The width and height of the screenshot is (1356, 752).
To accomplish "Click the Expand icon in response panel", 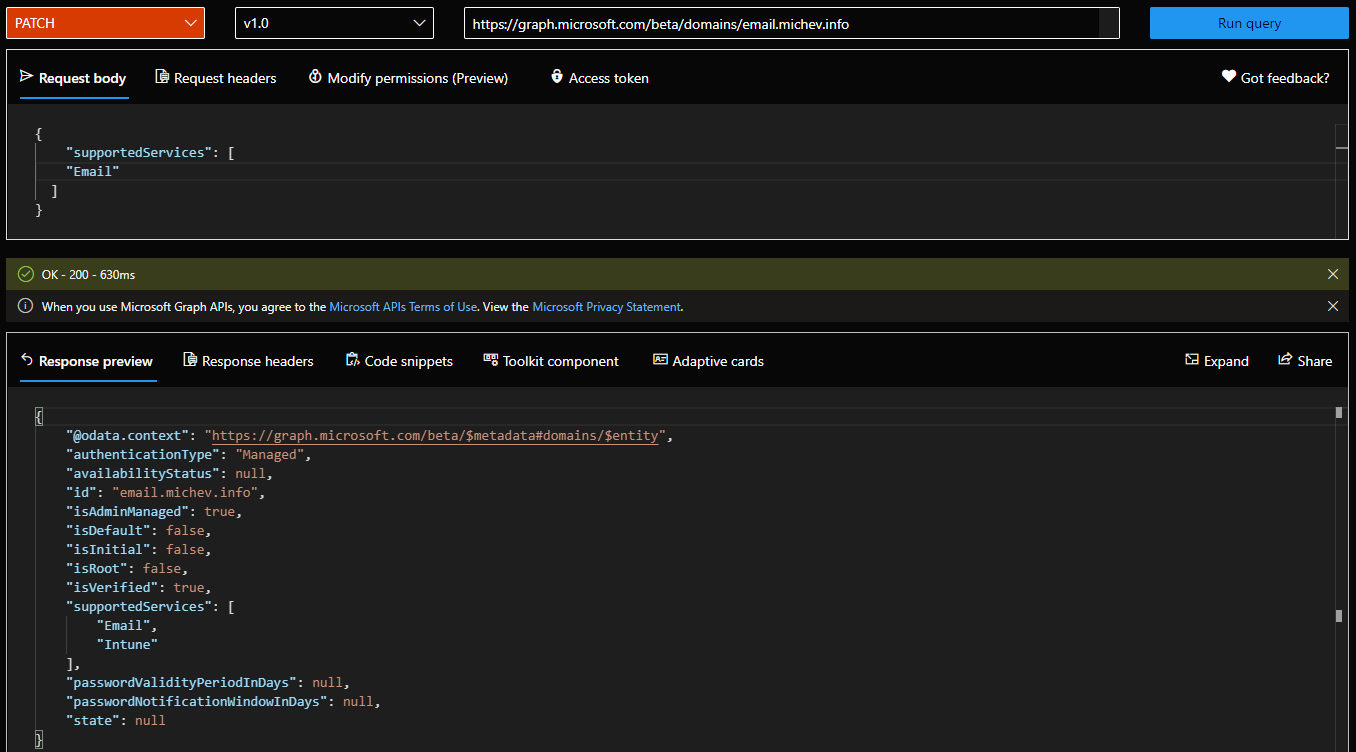I will coord(1192,360).
